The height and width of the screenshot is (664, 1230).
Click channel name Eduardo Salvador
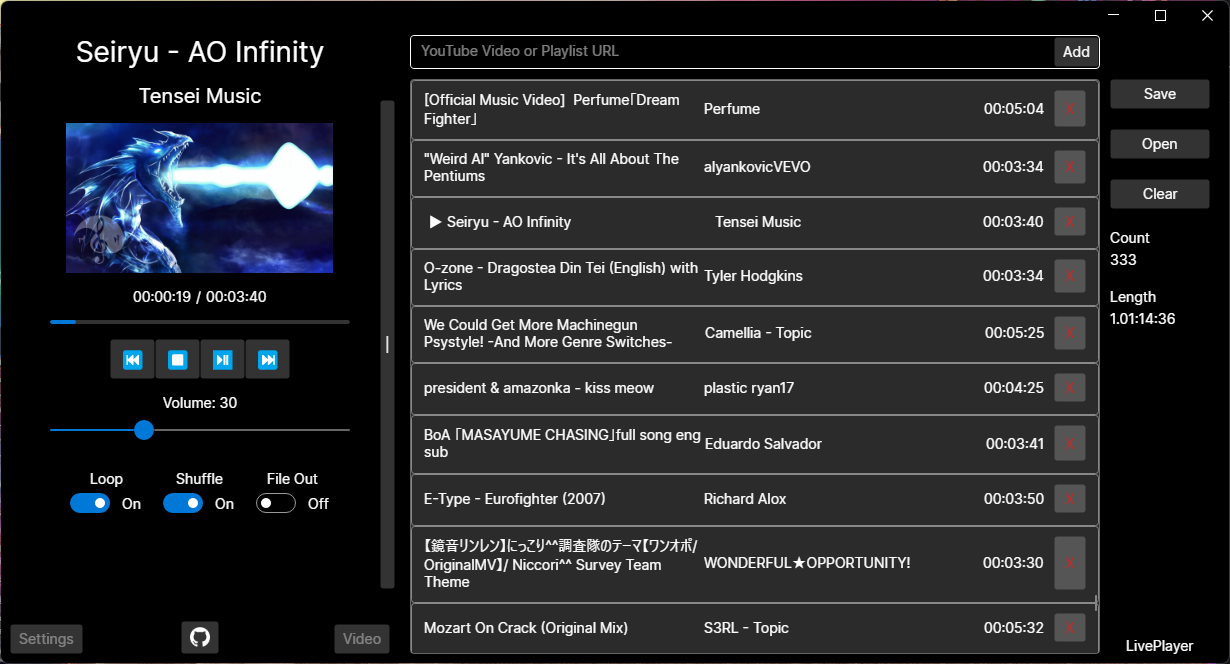(763, 443)
